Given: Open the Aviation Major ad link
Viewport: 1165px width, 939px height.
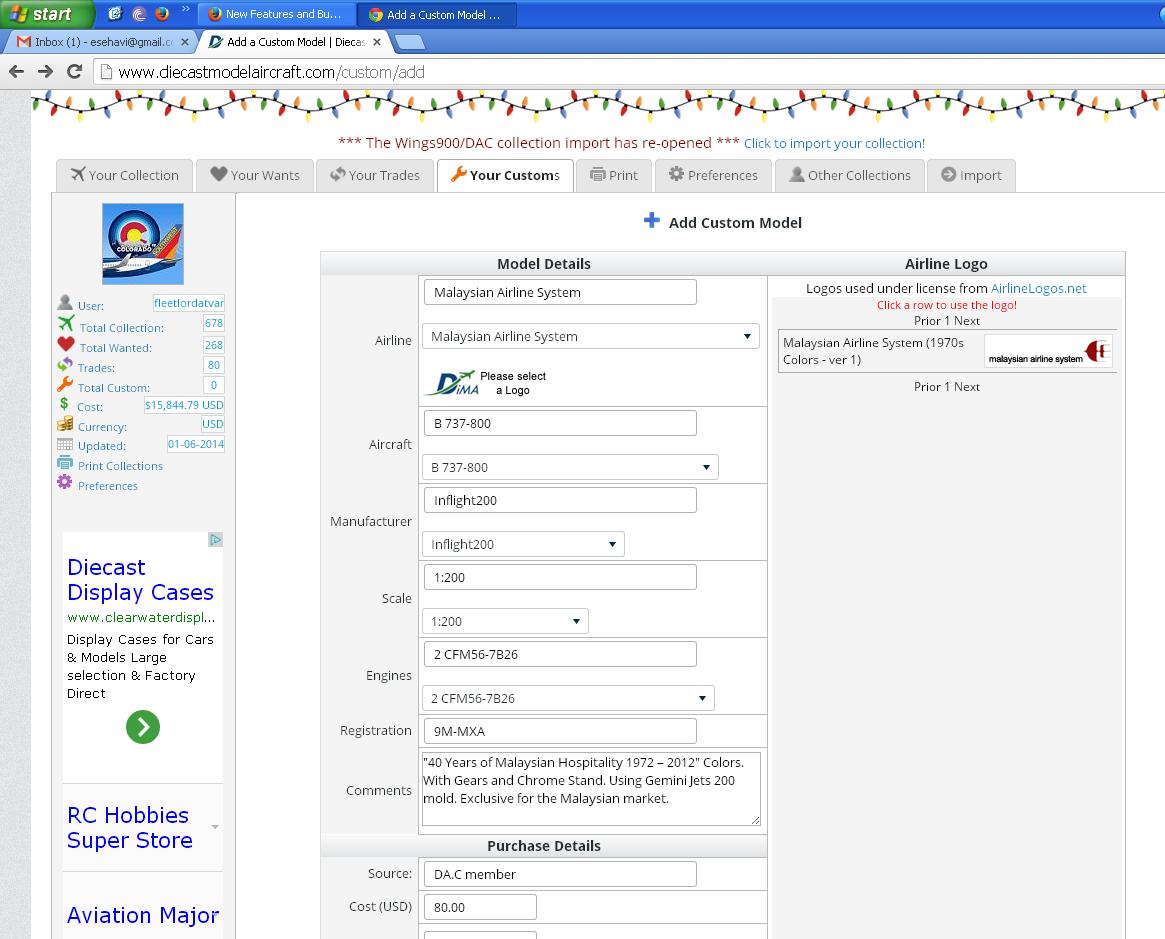Looking at the screenshot, I should point(143,915).
